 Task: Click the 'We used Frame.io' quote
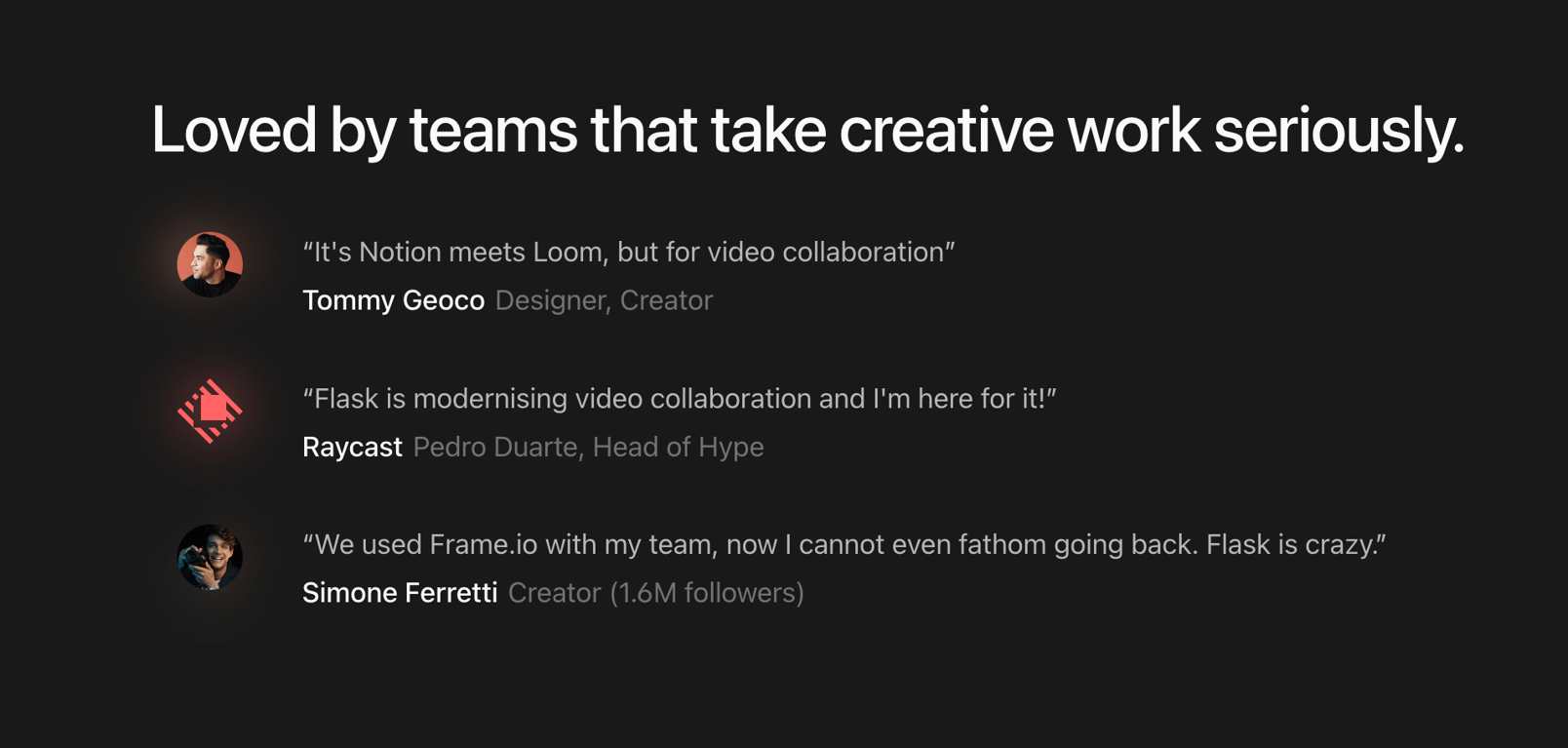pyautogui.click(x=844, y=544)
